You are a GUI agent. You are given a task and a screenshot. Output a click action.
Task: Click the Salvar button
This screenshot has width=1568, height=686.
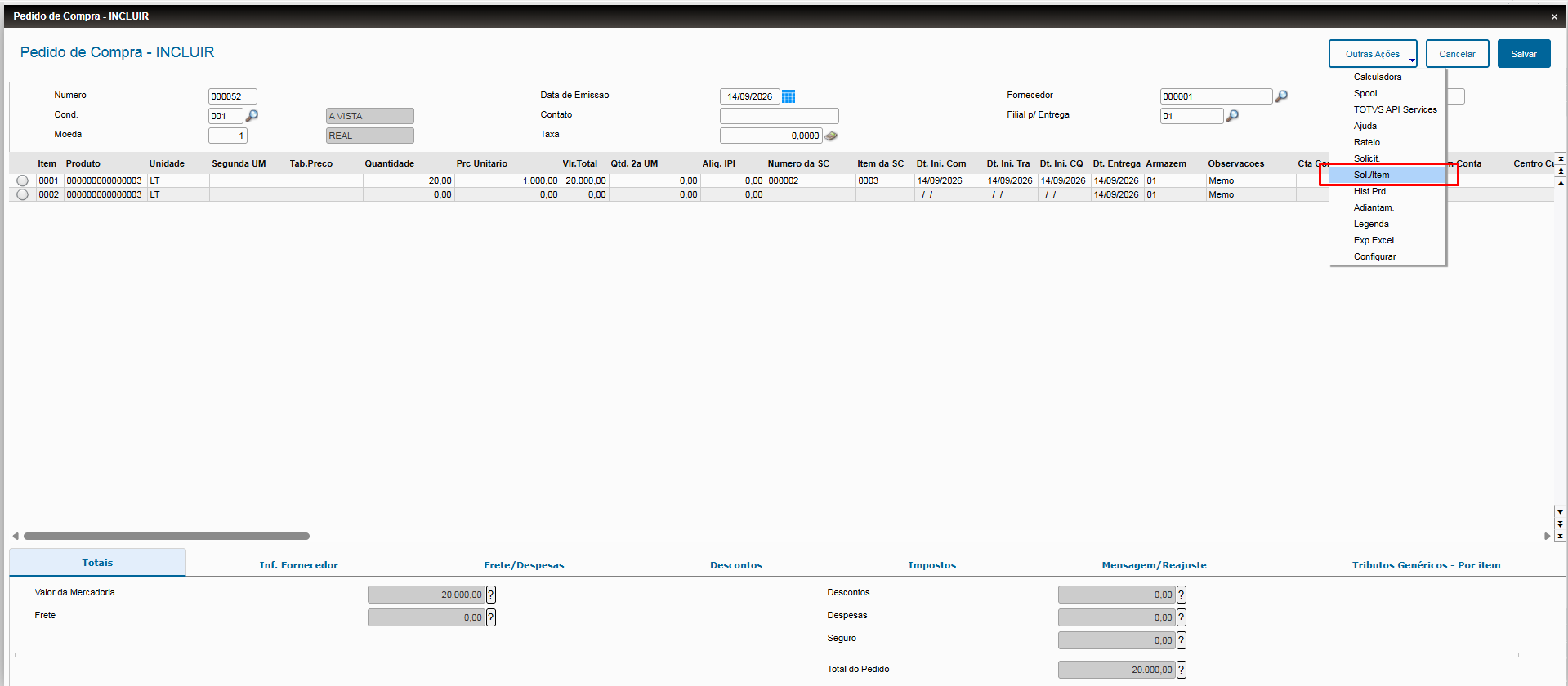[x=1524, y=54]
